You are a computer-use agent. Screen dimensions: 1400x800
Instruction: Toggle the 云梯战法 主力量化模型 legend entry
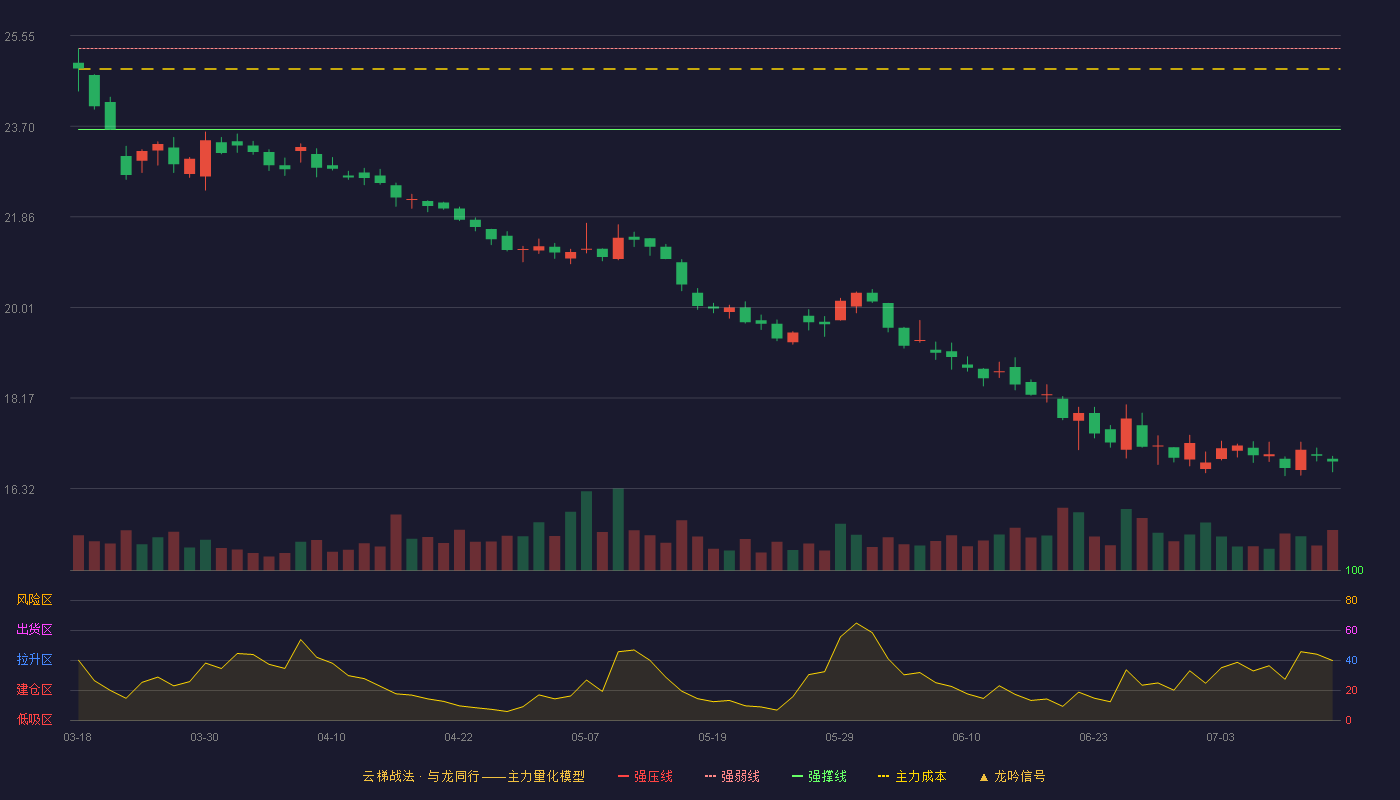tap(474, 776)
